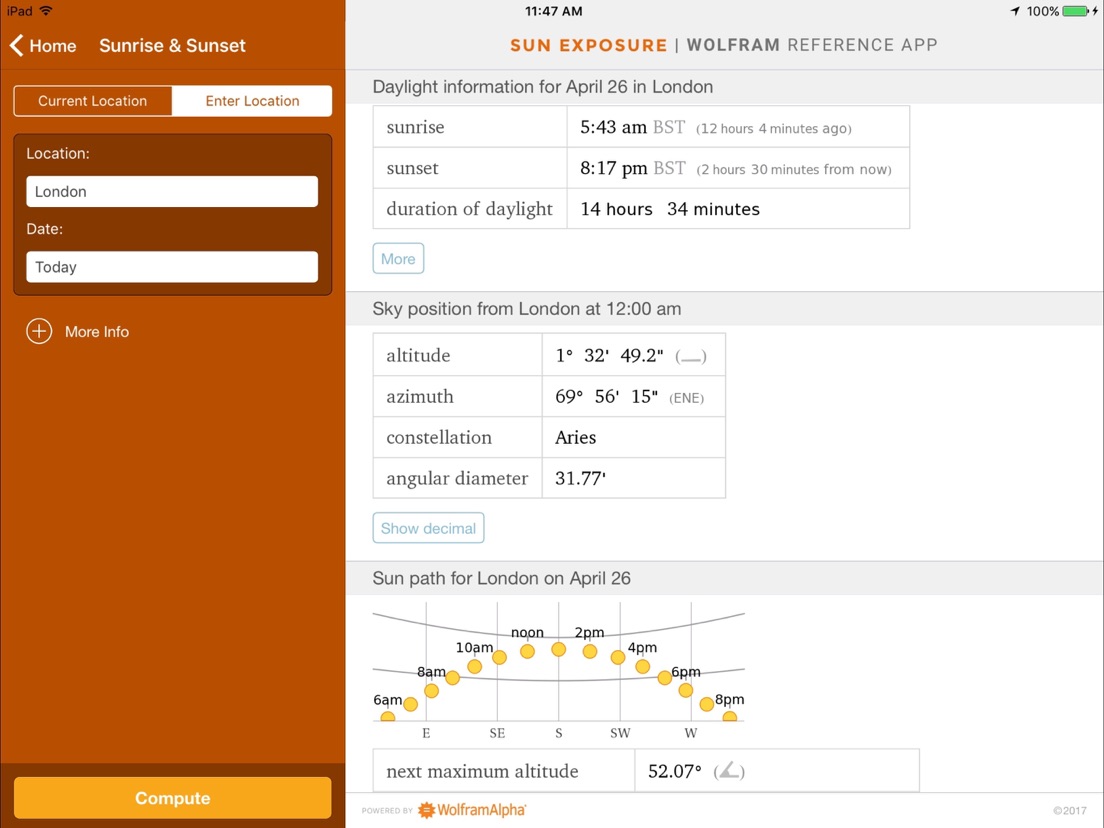Screen dimensions: 1104x828
Task: Tap the altitude horizon symbol icon
Action: (x=691, y=357)
